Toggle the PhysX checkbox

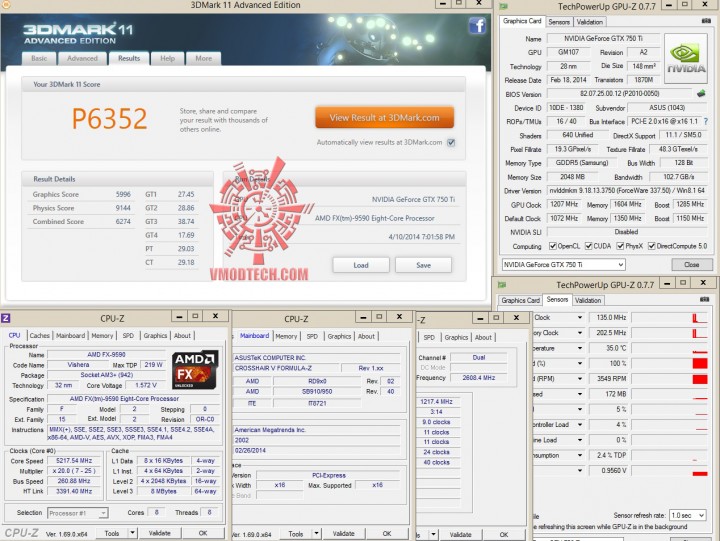(x=620, y=246)
